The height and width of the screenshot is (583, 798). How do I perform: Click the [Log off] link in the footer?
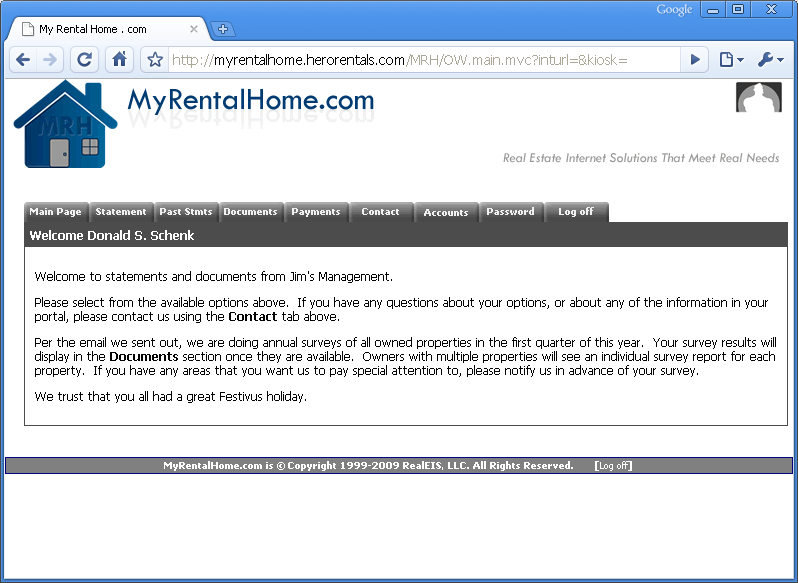tap(613, 465)
